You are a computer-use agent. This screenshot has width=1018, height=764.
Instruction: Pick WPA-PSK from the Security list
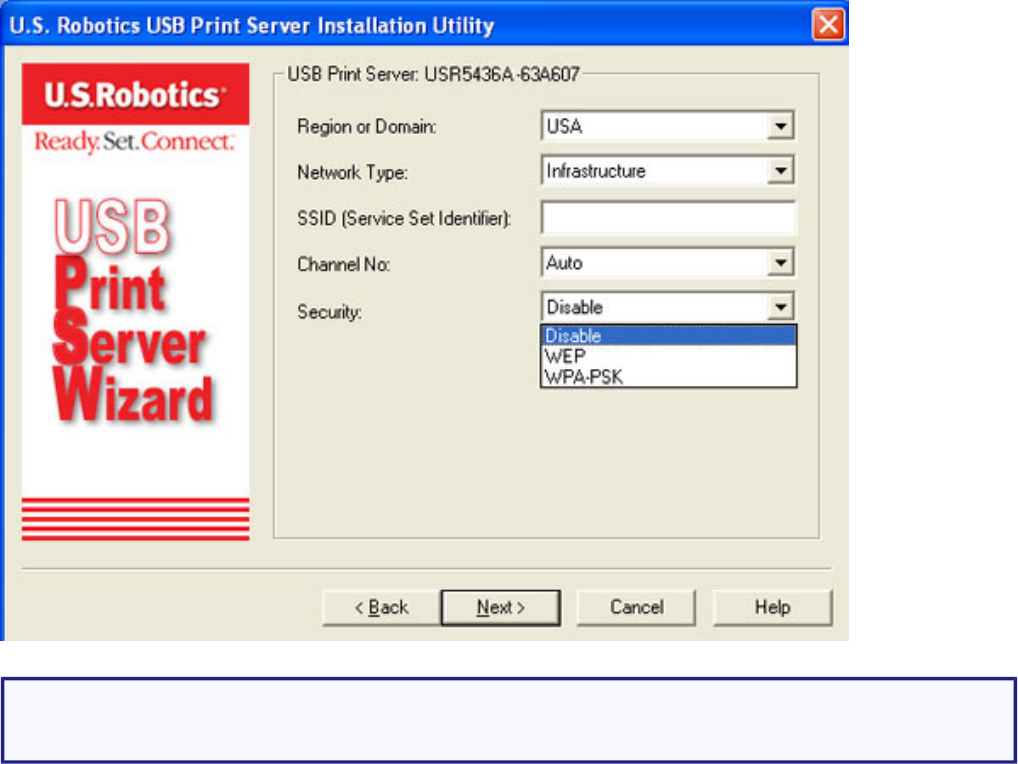[x=668, y=376]
